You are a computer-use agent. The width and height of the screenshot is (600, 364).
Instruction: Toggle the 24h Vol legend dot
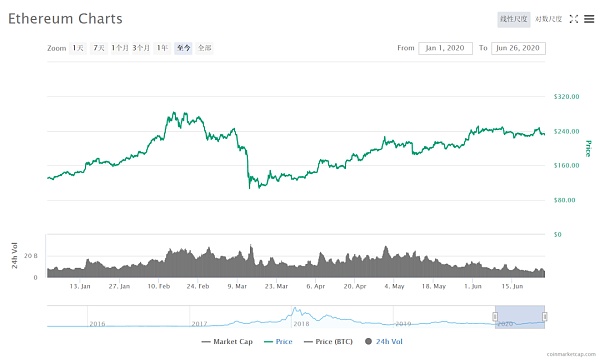coord(368,341)
